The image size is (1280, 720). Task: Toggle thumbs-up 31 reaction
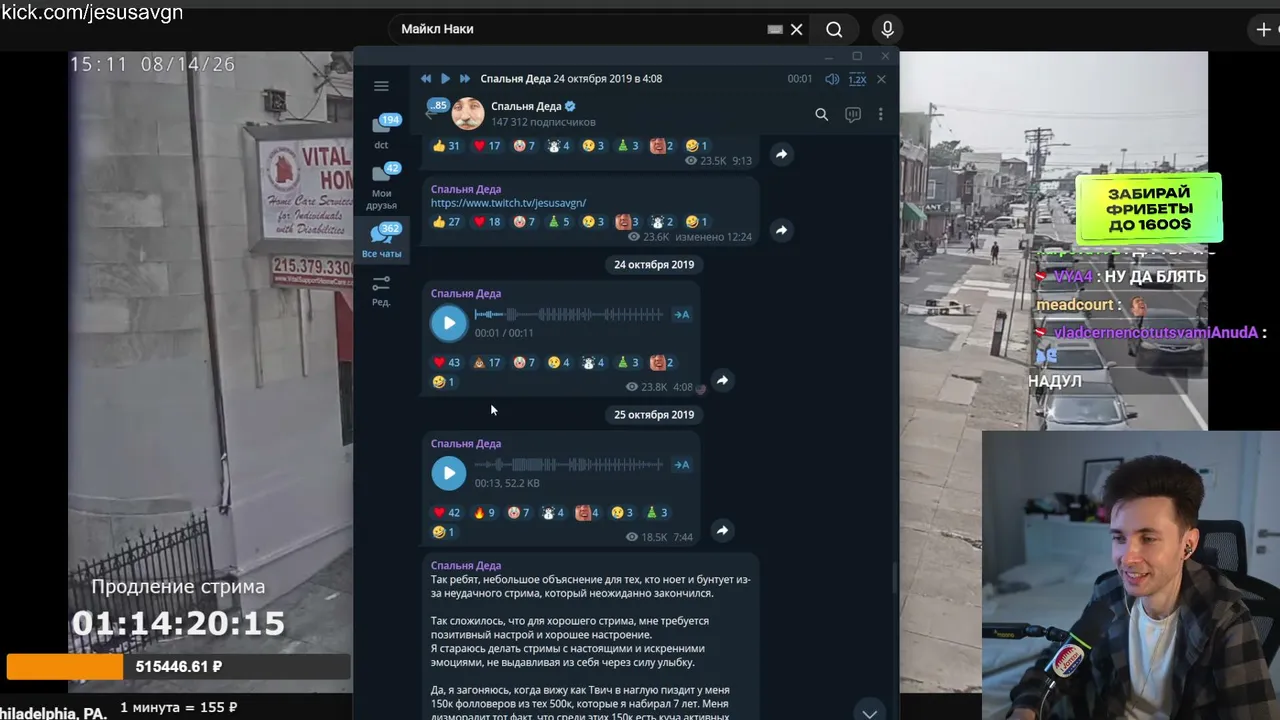pyautogui.click(x=446, y=146)
